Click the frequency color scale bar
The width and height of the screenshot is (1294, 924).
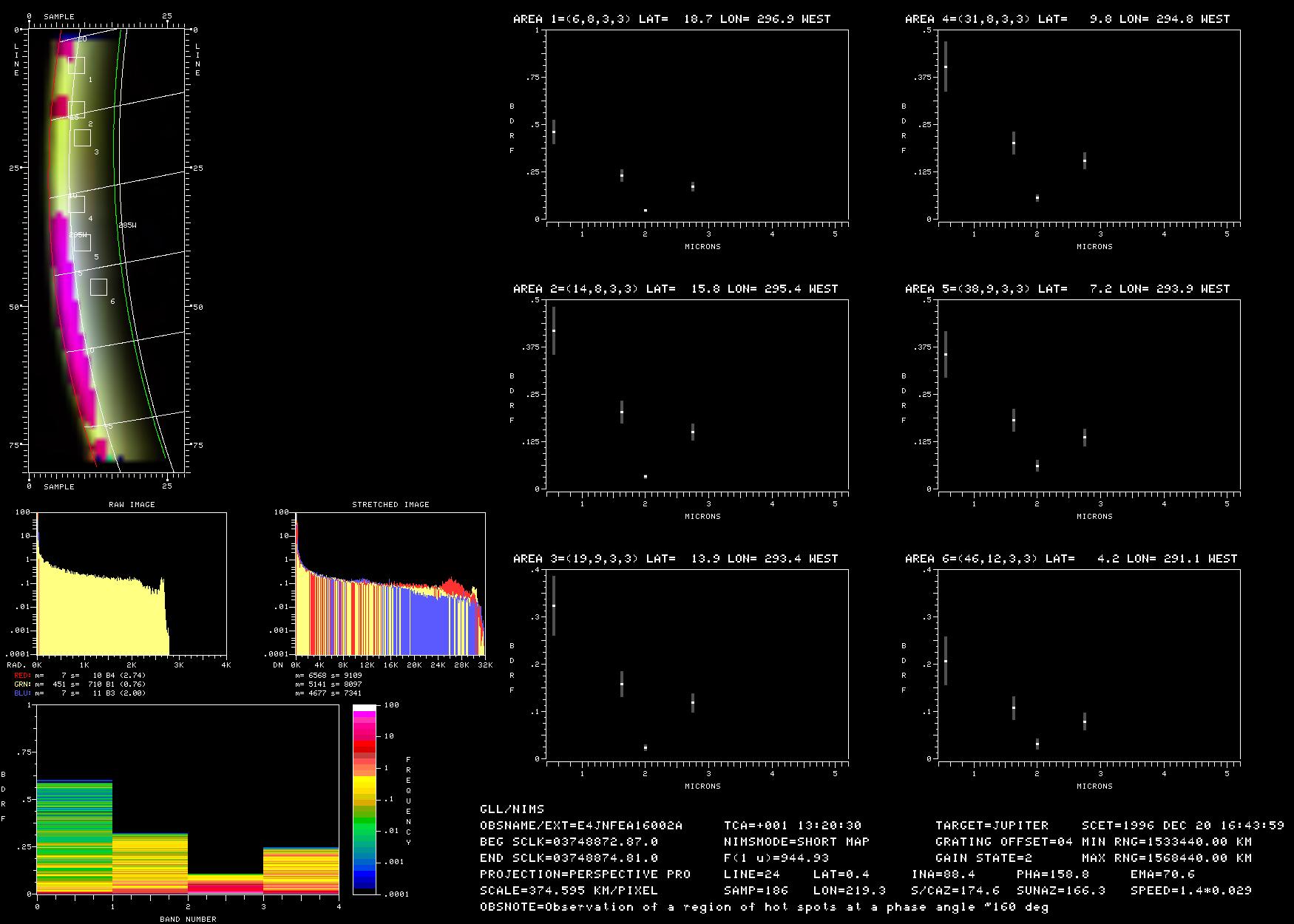[x=365, y=799]
